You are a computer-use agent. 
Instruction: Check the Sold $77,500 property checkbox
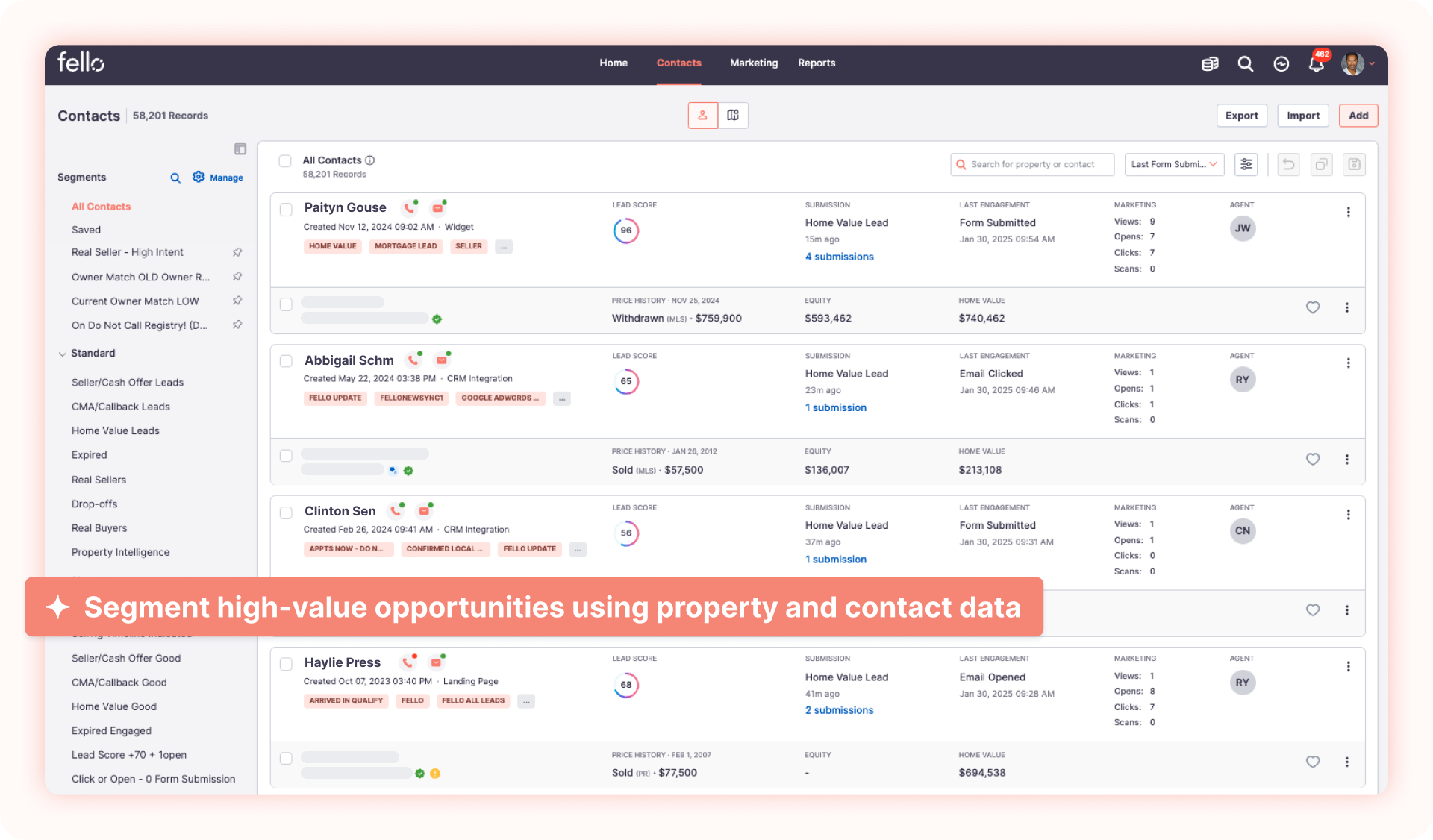(286, 759)
